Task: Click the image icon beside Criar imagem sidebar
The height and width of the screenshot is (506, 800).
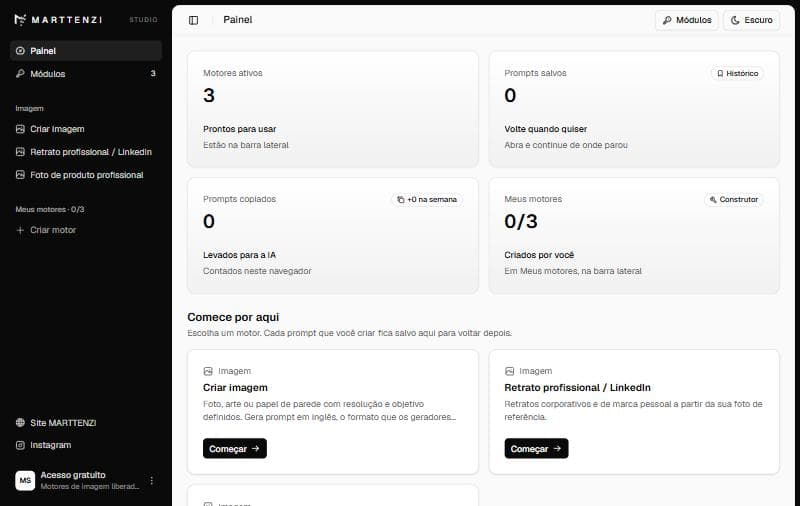Action: pyautogui.click(x=20, y=129)
